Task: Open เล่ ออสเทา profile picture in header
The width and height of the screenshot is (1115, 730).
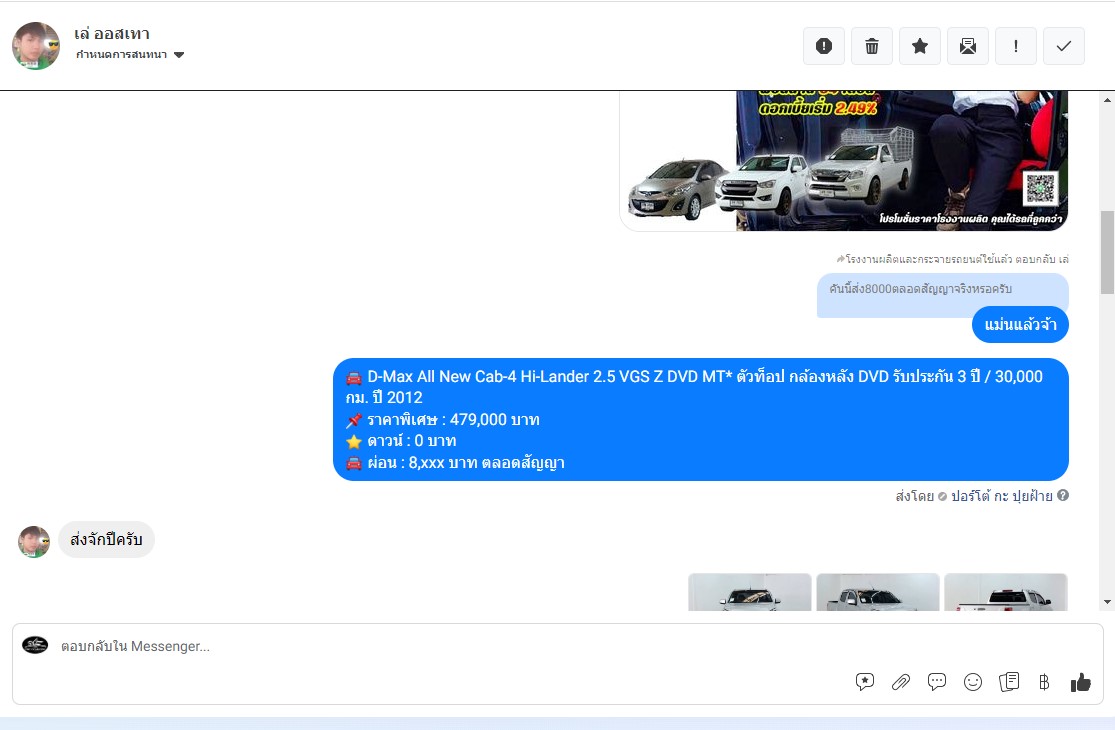Action: pyautogui.click(x=36, y=46)
